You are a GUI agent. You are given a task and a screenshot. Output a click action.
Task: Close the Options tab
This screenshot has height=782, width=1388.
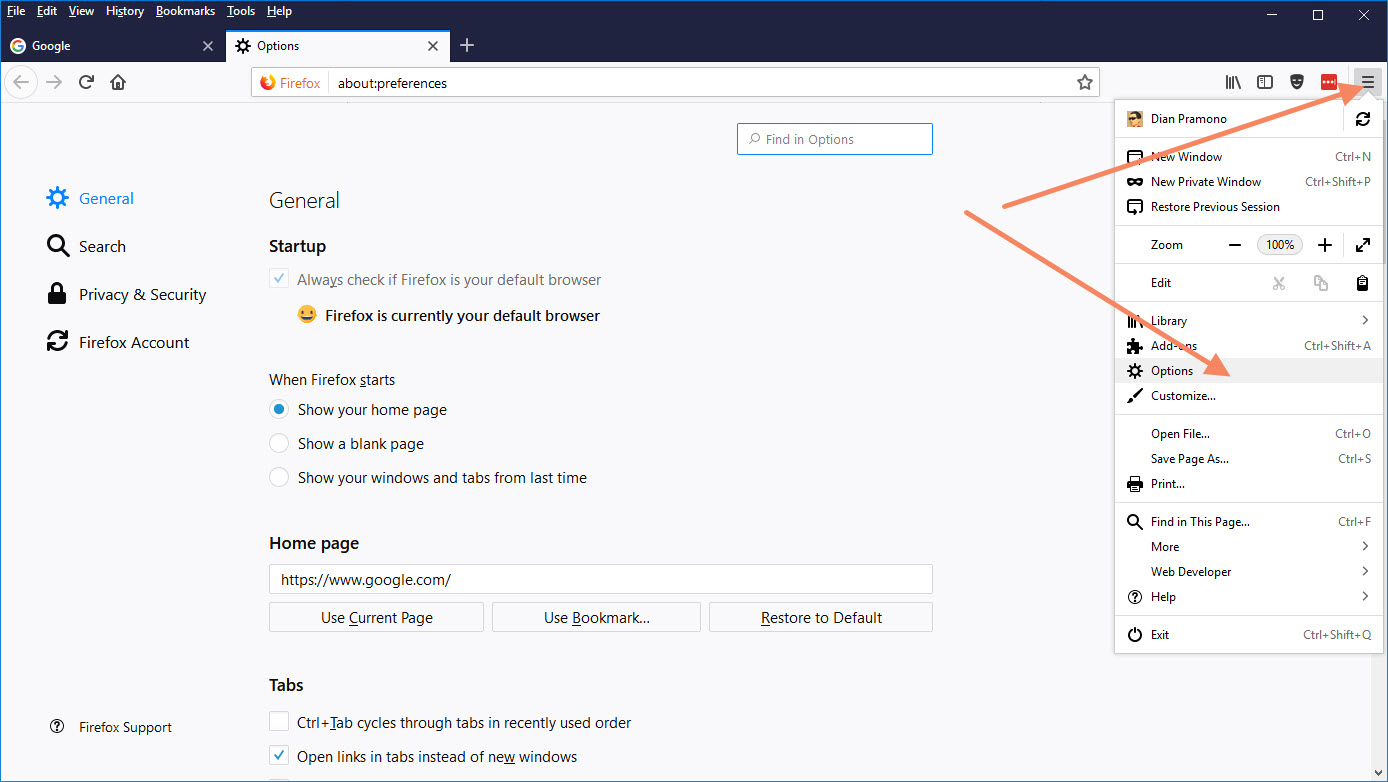tap(433, 46)
